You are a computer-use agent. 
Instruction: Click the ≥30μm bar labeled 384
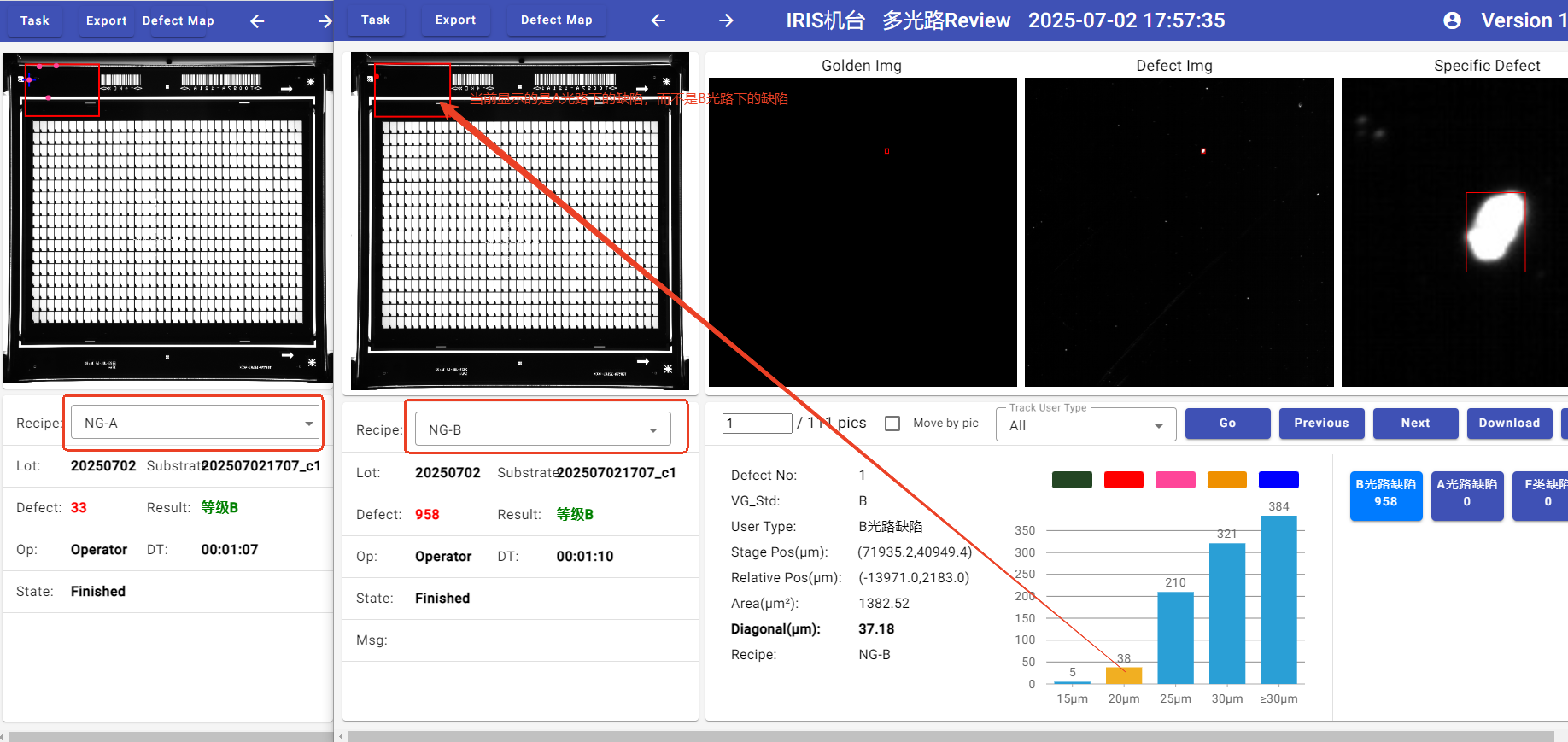1278,599
